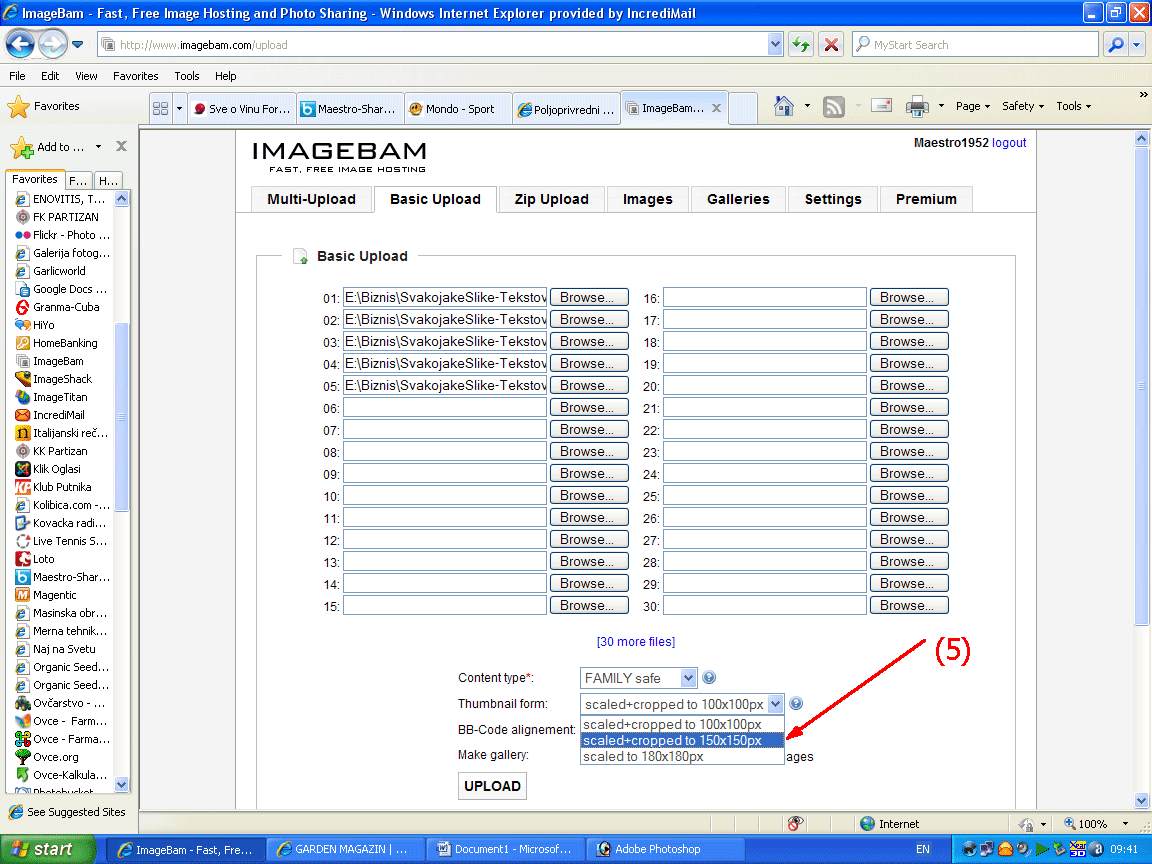Viewport: 1152px width, 864px height.
Task: Open the Loto favorite
Action: pos(35,559)
